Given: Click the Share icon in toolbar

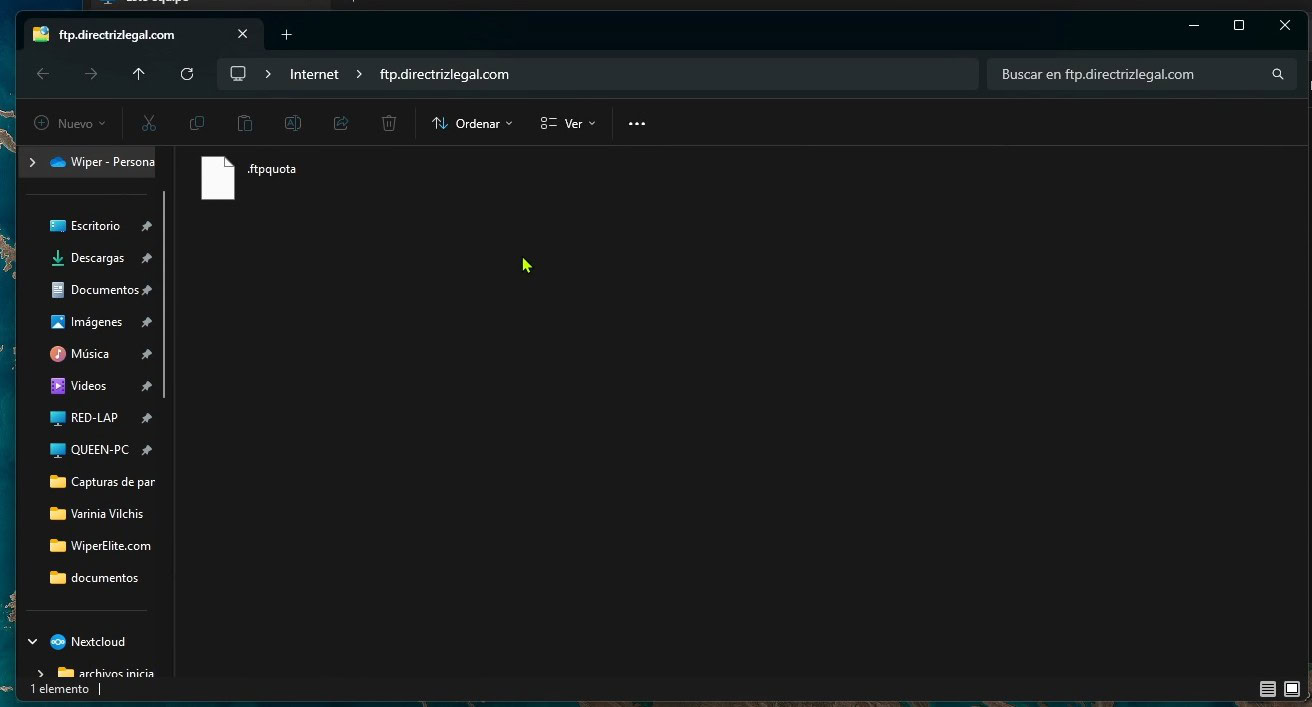Looking at the screenshot, I should click(x=341, y=123).
